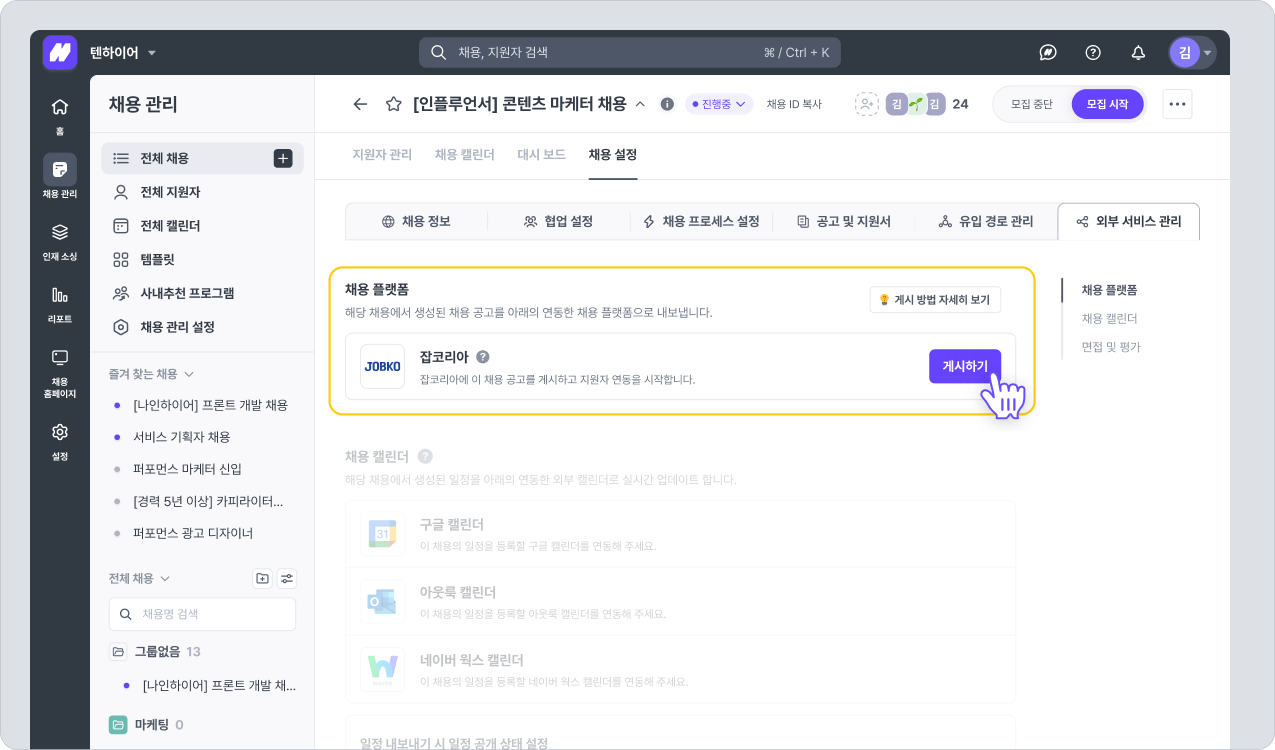Jump to 채용 플랫폼 anchor on right
1275x750 pixels.
pyautogui.click(x=1109, y=290)
